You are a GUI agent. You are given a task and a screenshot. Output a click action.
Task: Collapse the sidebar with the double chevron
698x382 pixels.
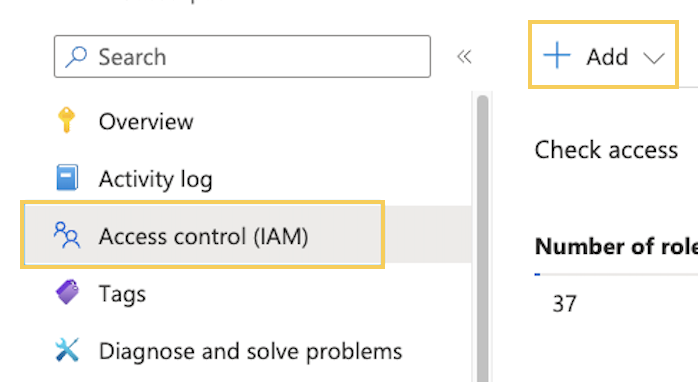click(x=464, y=57)
